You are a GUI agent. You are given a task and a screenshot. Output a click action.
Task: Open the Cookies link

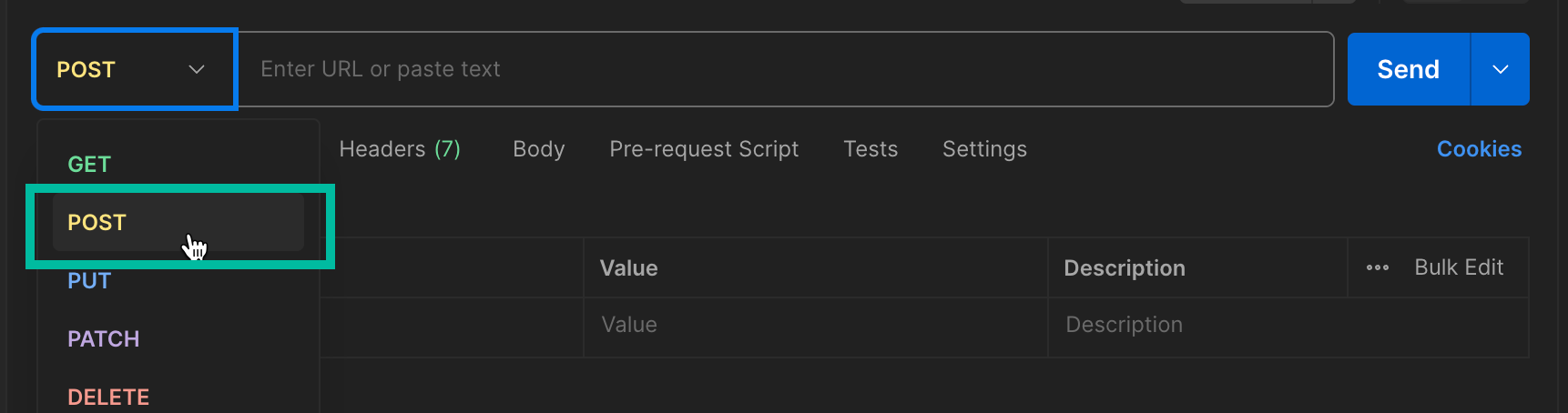tap(1479, 149)
